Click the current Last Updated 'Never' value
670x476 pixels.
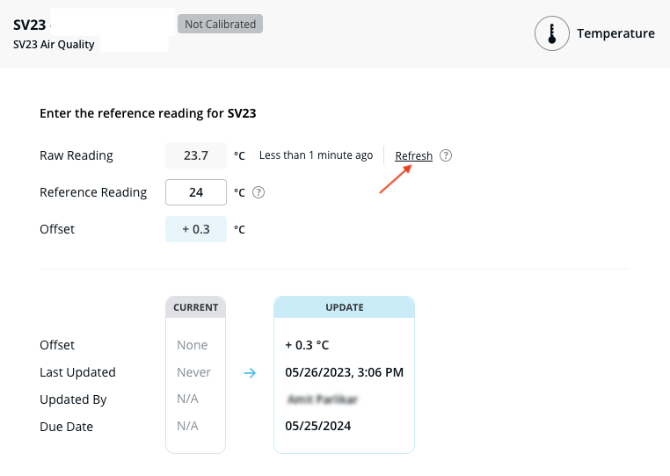194,372
